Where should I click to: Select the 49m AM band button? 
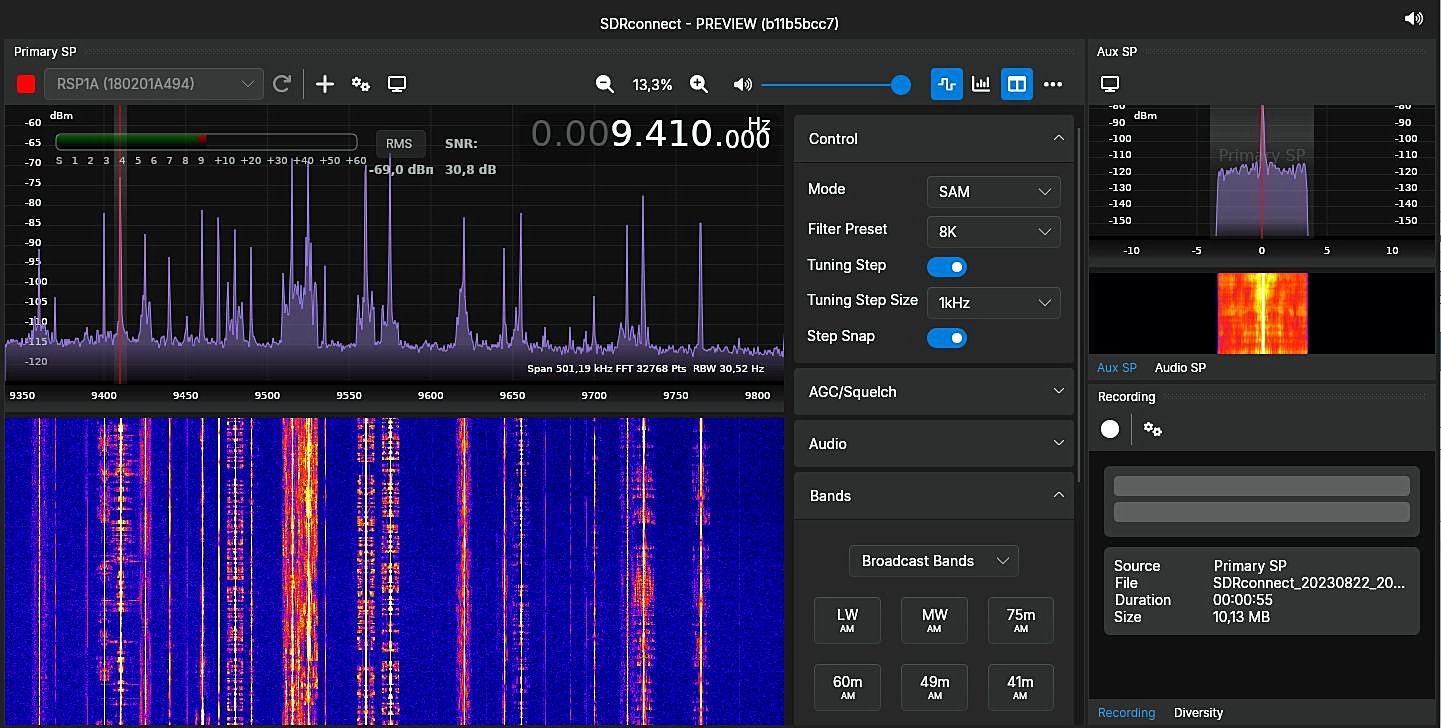(x=934, y=687)
